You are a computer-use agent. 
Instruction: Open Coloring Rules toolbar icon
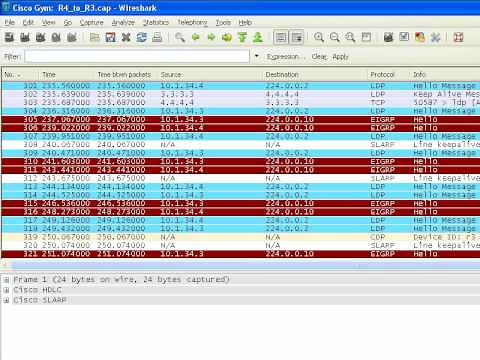[420, 37]
